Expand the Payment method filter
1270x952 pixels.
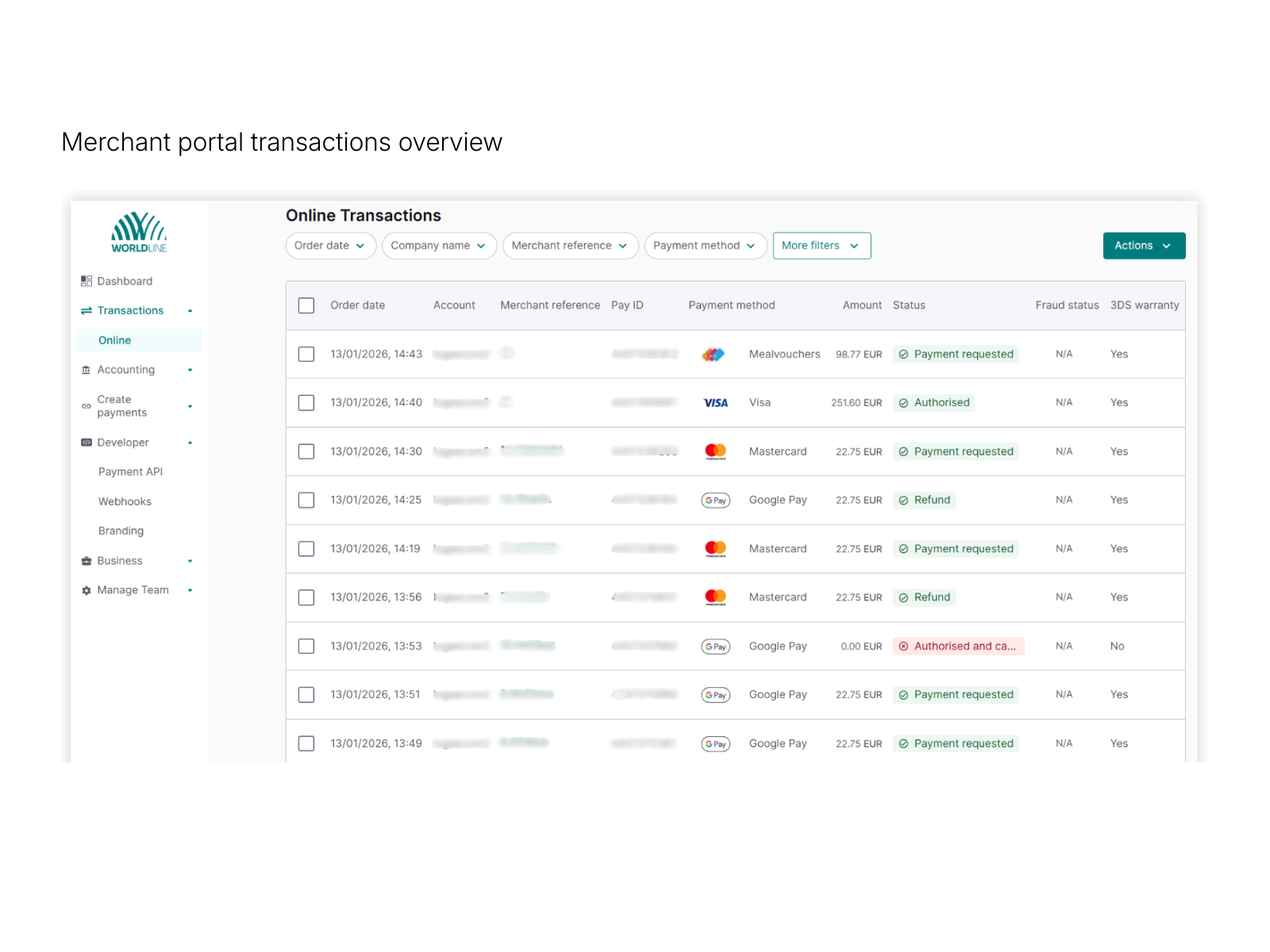tap(705, 245)
